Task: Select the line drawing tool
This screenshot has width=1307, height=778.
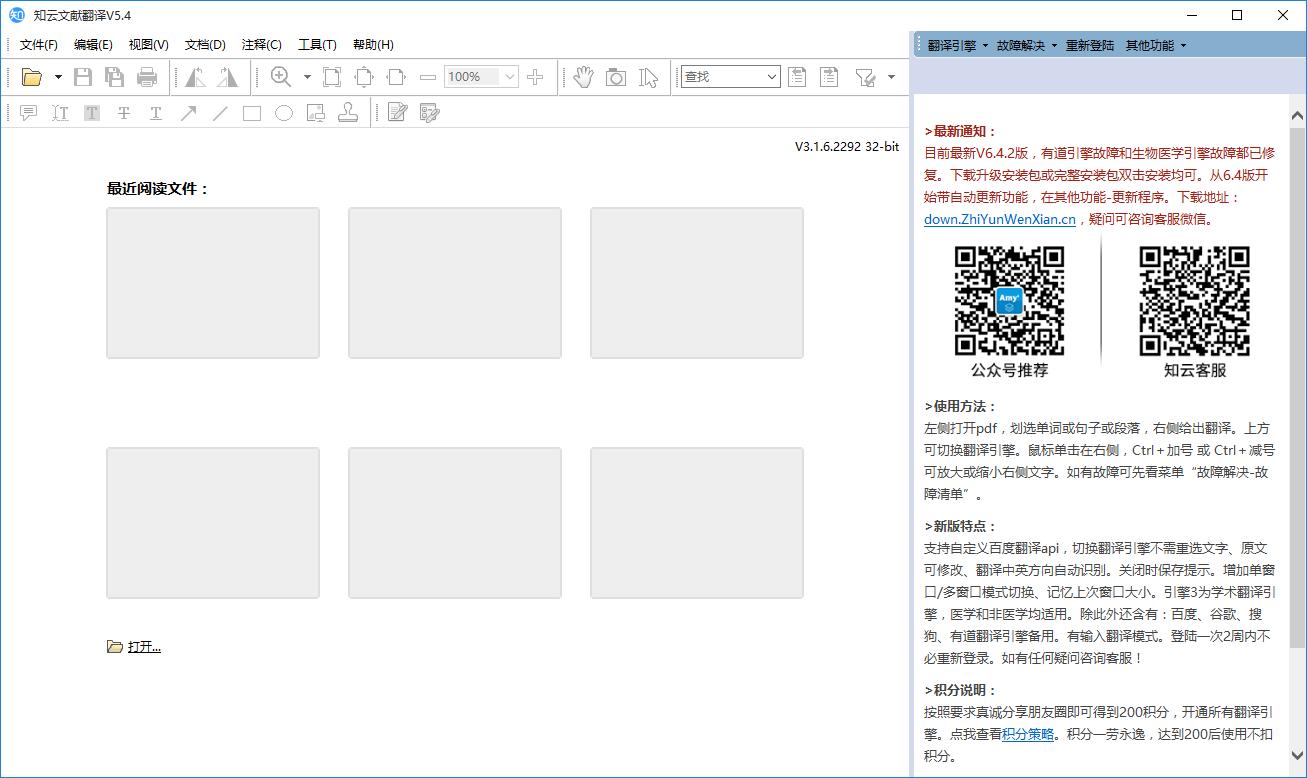Action: coord(220,113)
